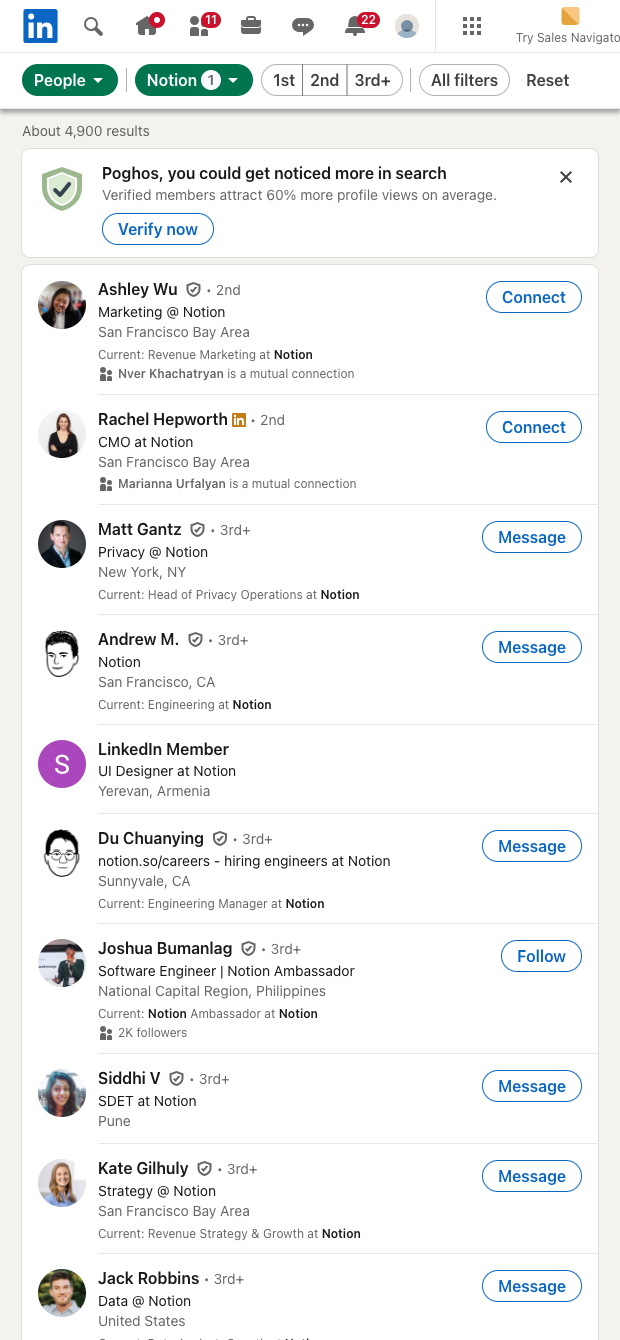View notifications bell icon
Viewport: 620px width, 1340px height.
click(x=356, y=26)
